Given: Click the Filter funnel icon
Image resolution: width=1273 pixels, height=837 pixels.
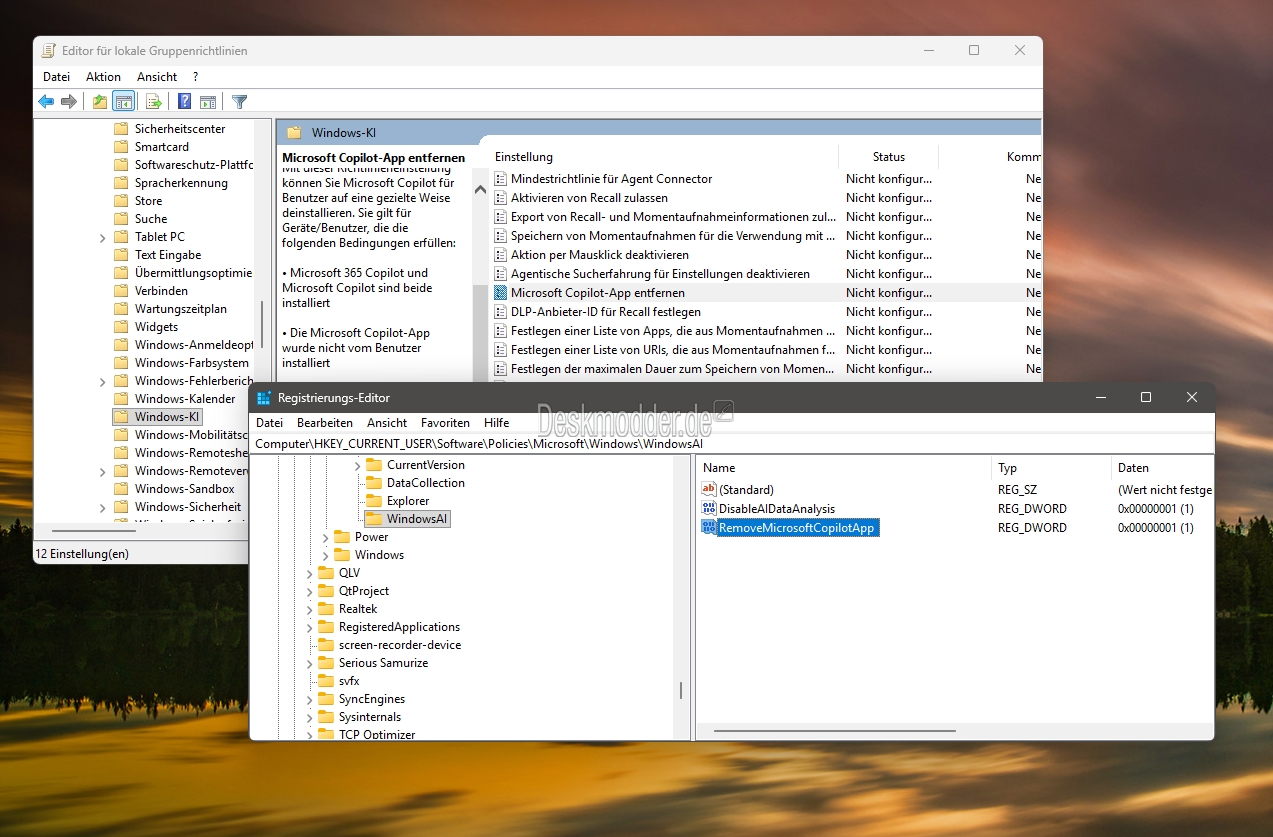Looking at the screenshot, I should pos(239,101).
